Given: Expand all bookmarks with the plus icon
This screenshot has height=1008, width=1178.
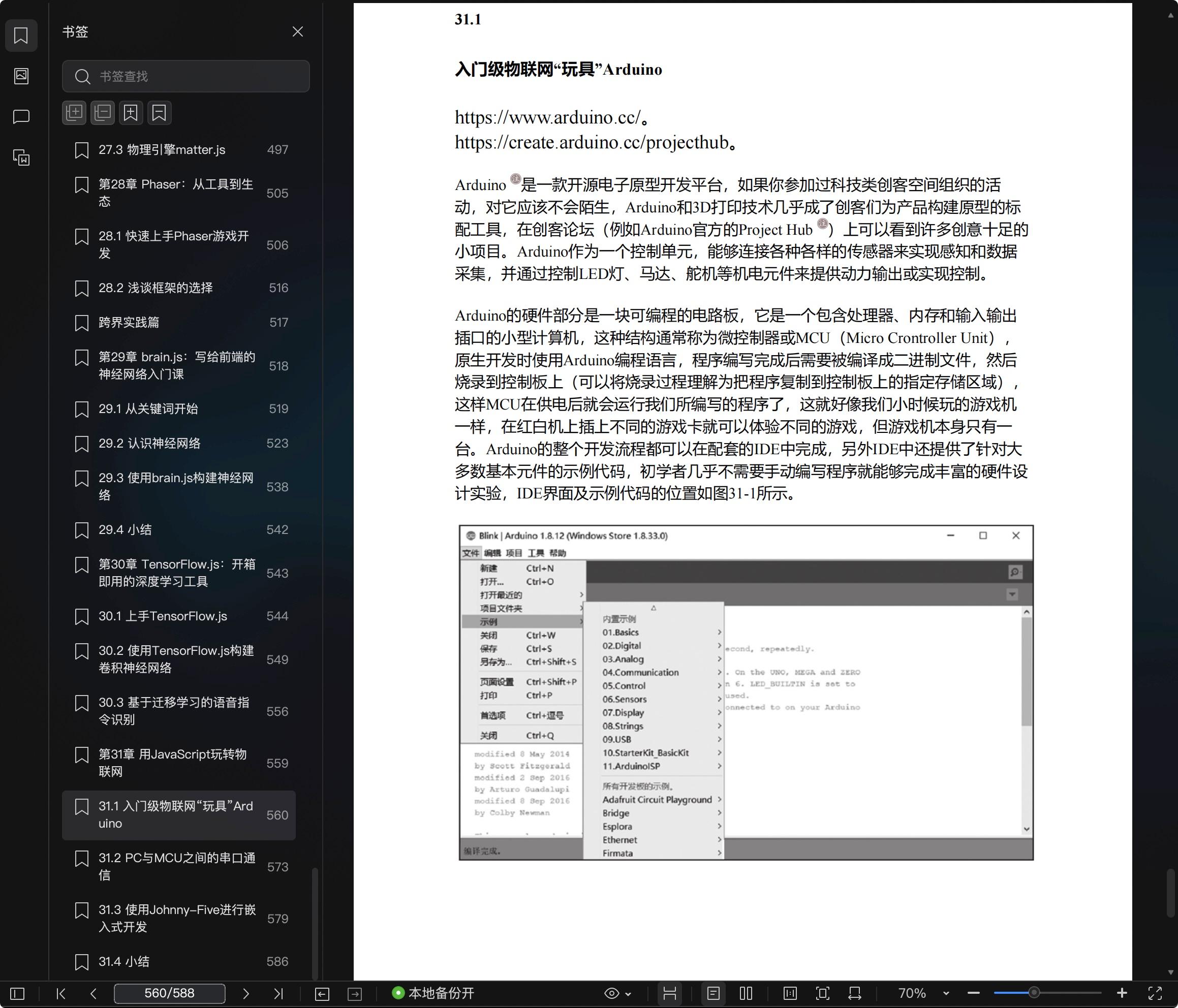Looking at the screenshot, I should pyautogui.click(x=75, y=113).
